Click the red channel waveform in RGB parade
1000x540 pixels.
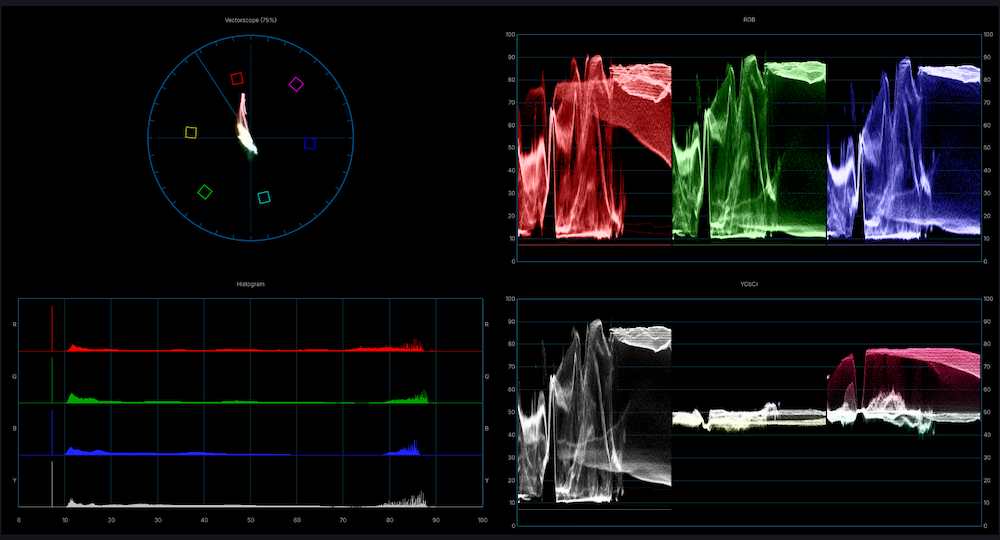pos(594,148)
